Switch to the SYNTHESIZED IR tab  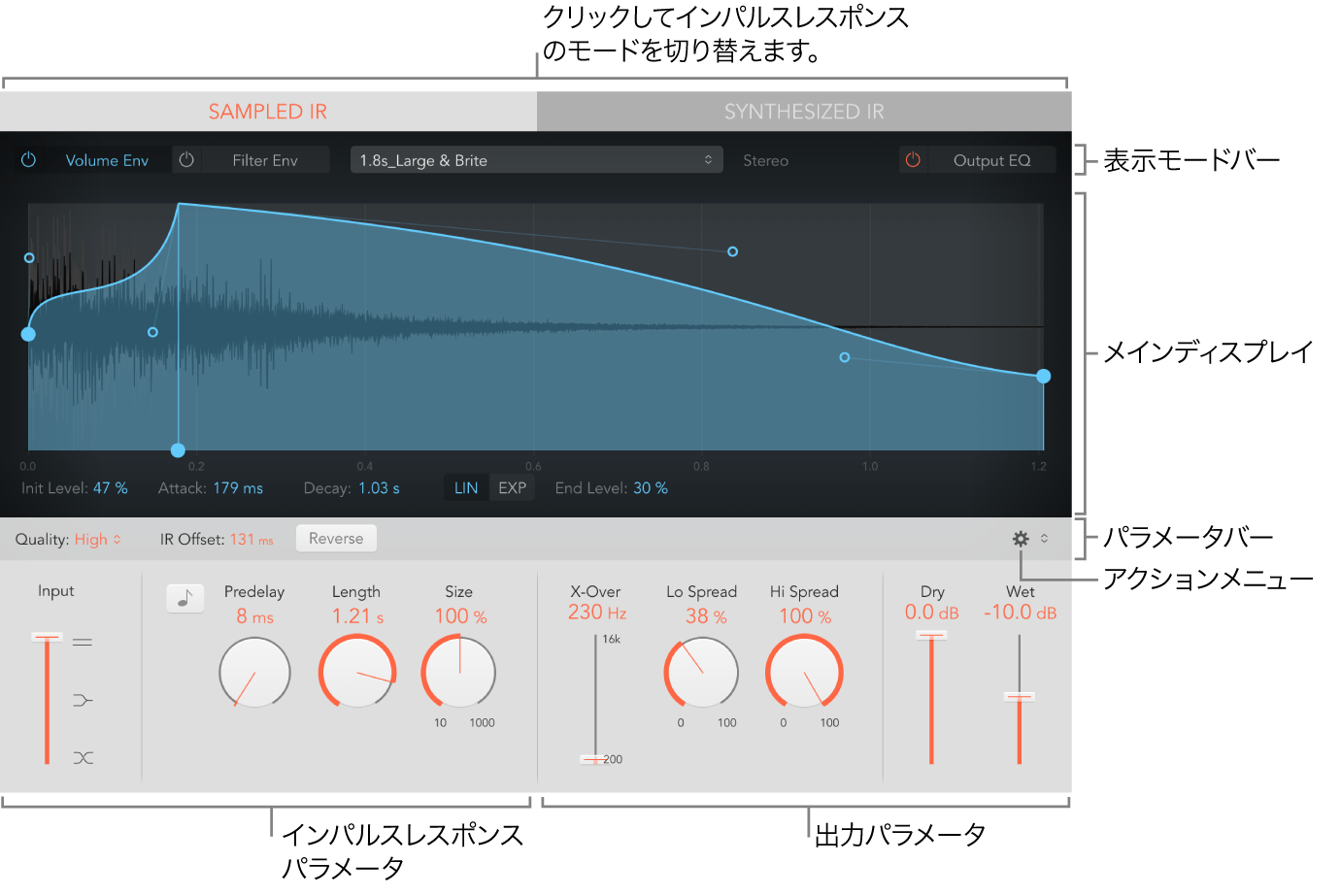coord(804,111)
